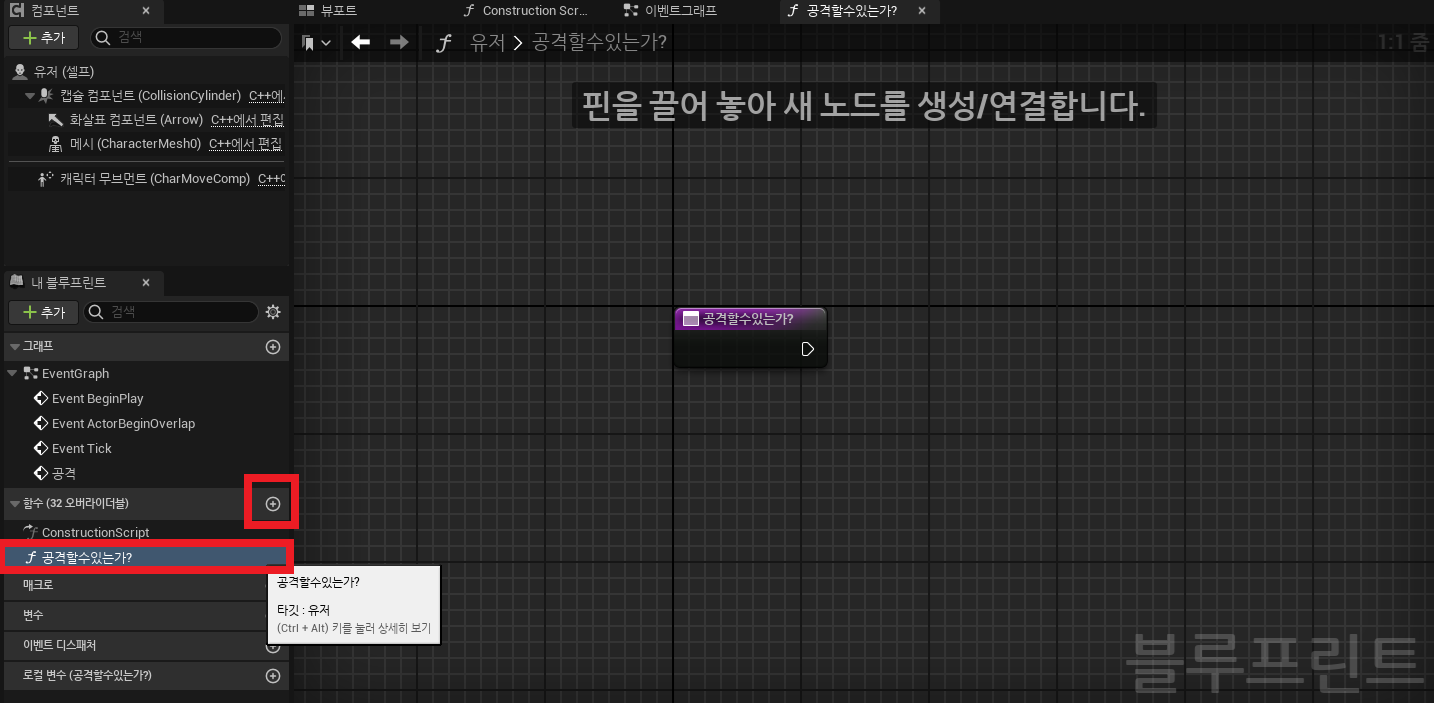Close the 컴포넌트 panel tab
Viewport: 1434px width, 703px height.
click(x=146, y=11)
